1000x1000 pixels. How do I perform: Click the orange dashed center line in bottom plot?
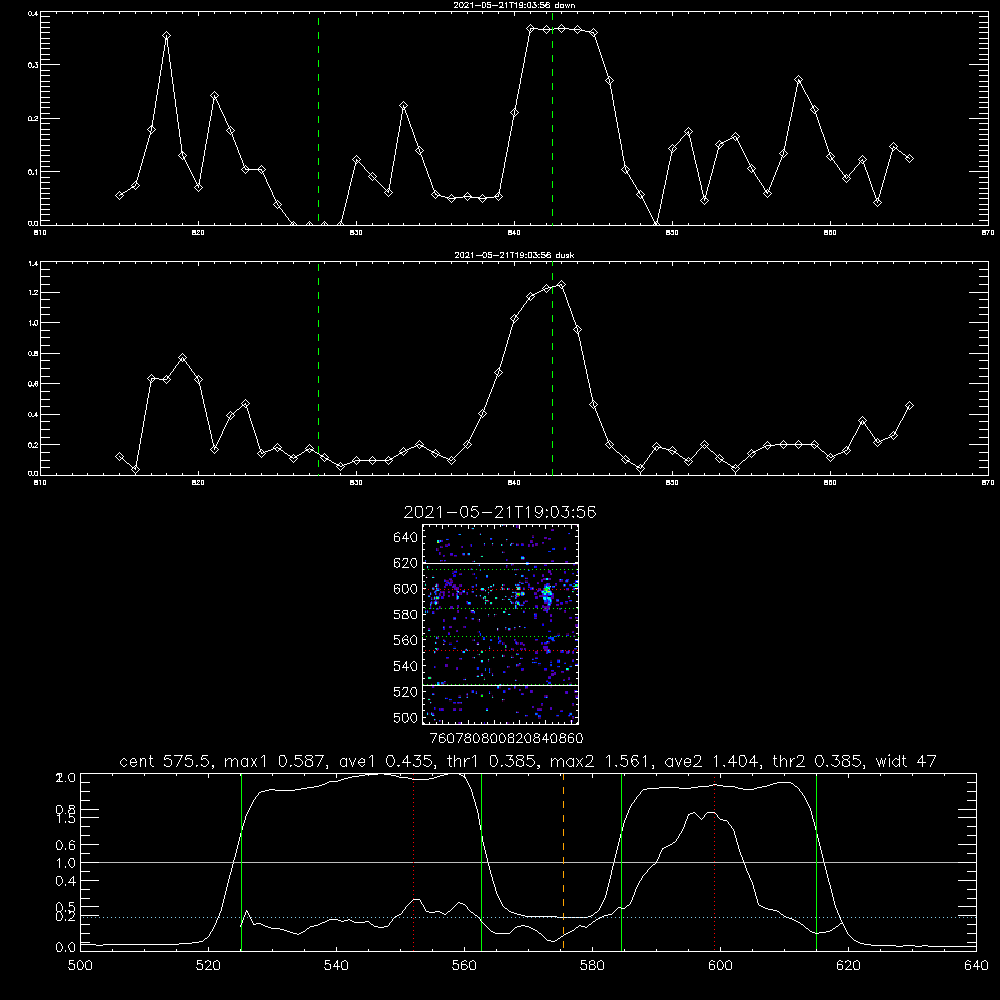point(563,862)
